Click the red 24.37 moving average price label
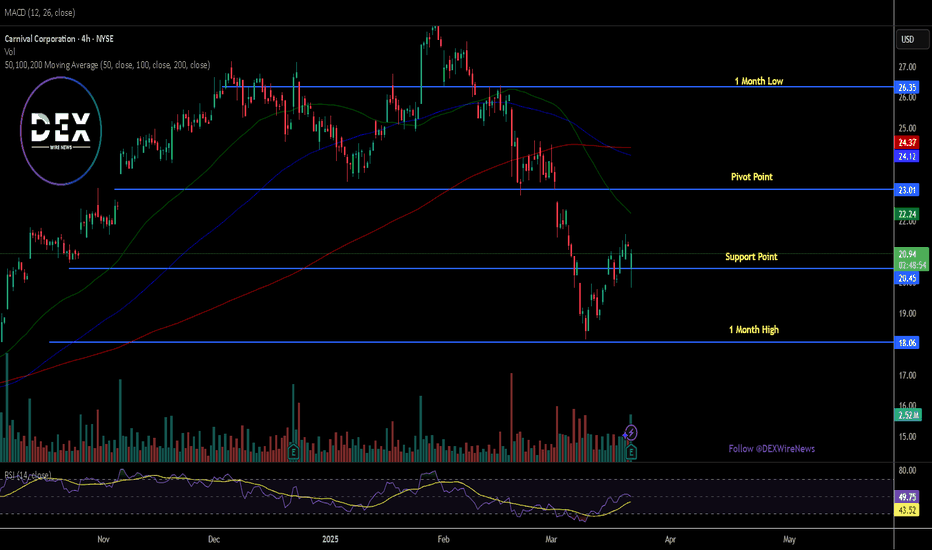 907,143
